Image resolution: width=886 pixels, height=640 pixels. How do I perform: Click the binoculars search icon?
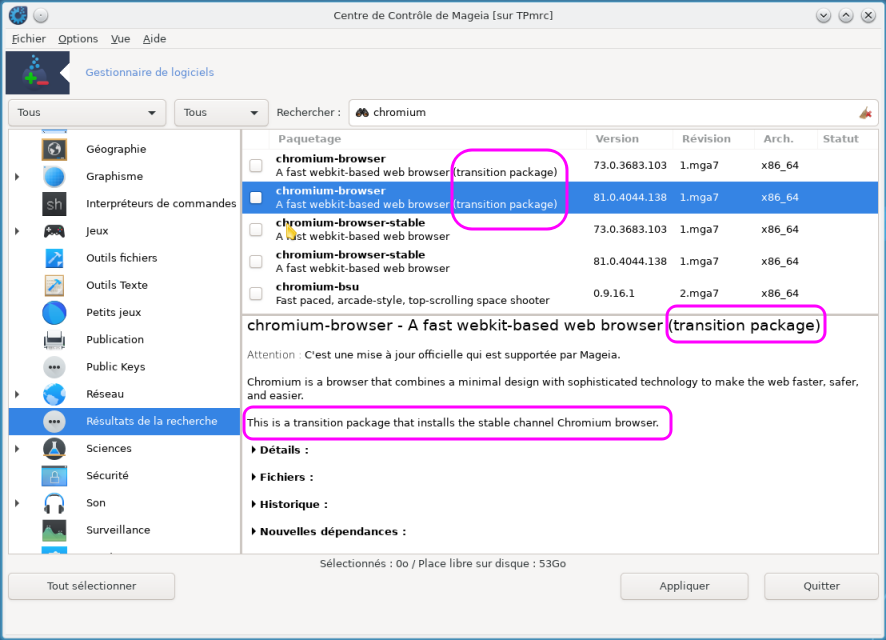(x=362, y=112)
